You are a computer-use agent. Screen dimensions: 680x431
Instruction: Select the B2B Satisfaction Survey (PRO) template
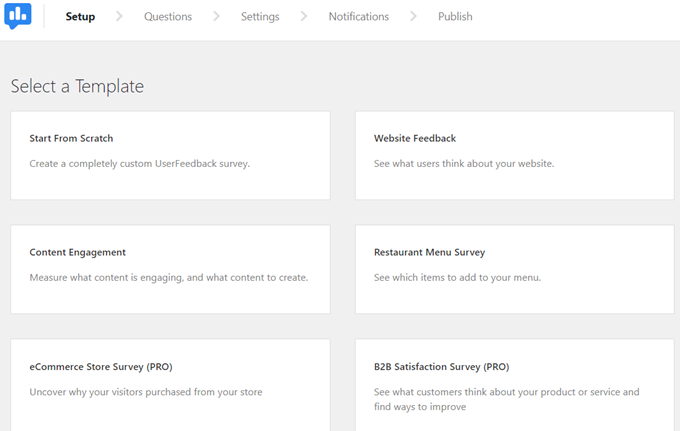click(x=514, y=384)
